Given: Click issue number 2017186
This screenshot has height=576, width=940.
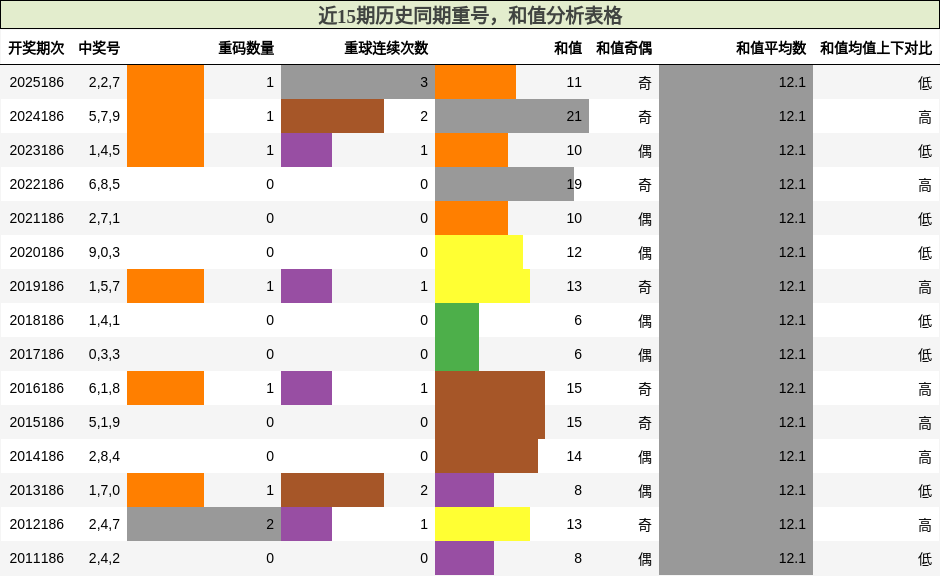Looking at the screenshot, I should pyautogui.click(x=37, y=354).
